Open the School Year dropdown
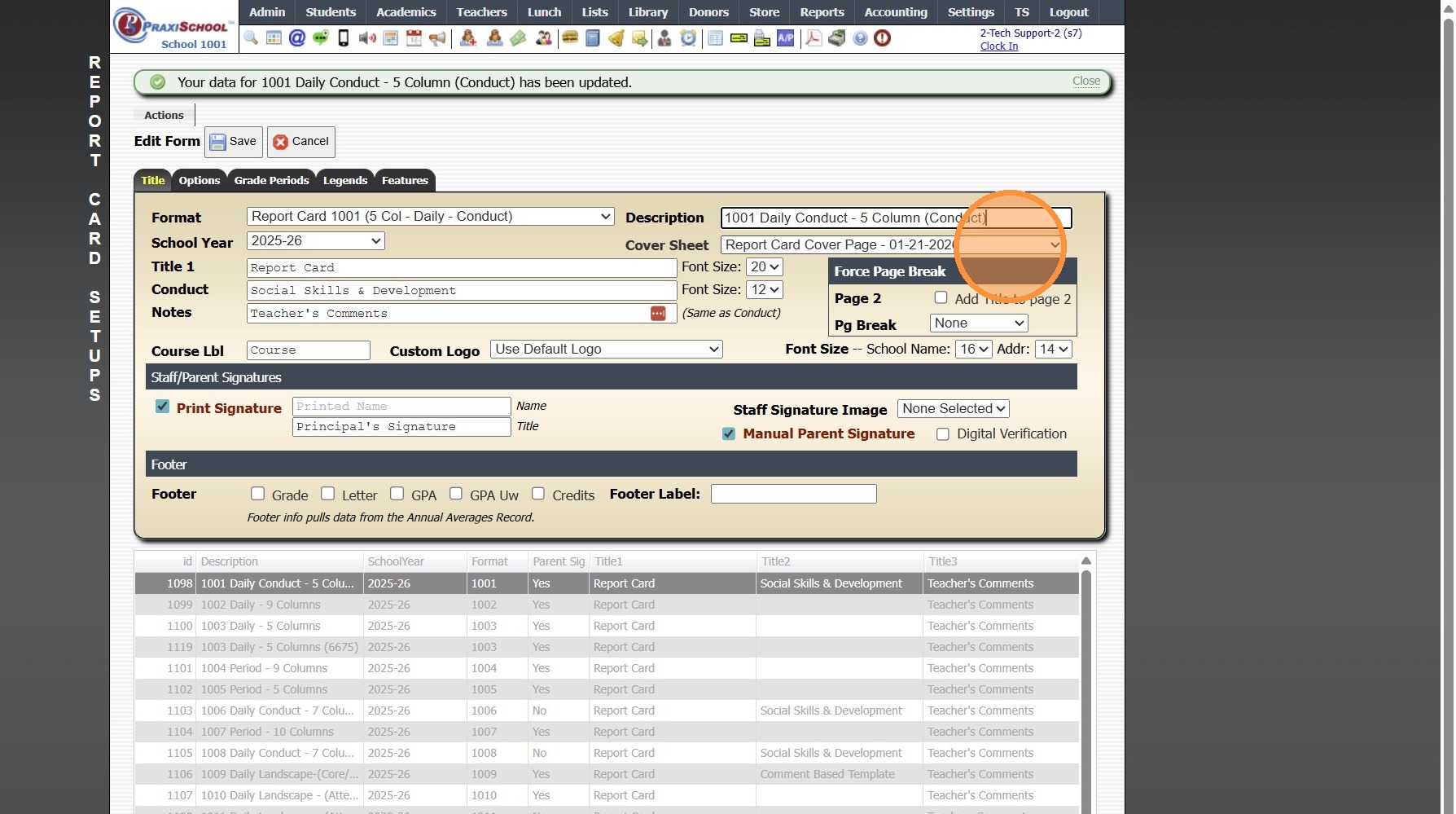This screenshot has width=1456, height=814. (x=316, y=241)
